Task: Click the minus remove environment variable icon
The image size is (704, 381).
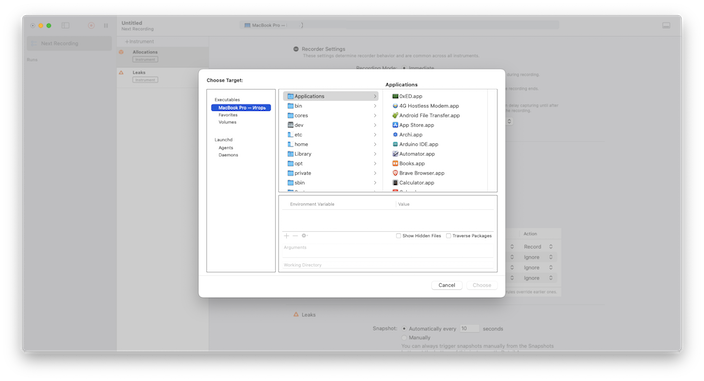Action: tap(295, 236)
